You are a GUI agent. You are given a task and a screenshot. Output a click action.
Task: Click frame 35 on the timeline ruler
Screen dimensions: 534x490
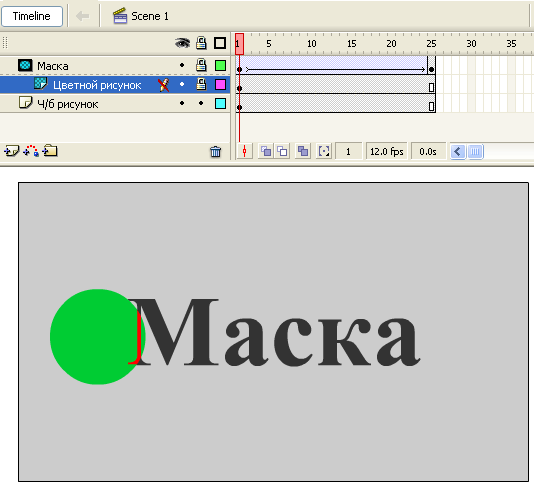coord(511,44)
